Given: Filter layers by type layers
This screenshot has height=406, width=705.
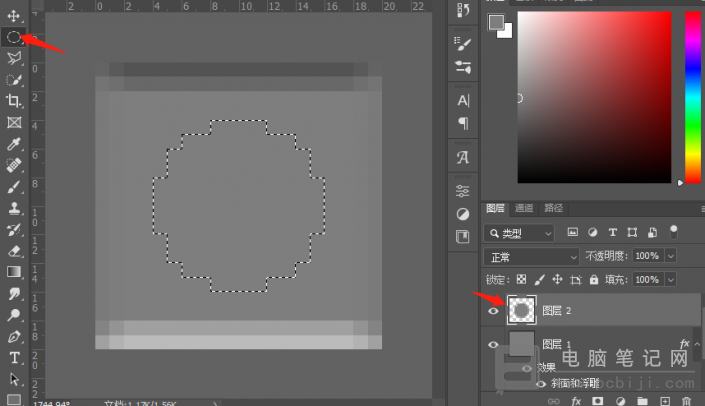Looking at the screenshot, I should [x=612, y=232].
